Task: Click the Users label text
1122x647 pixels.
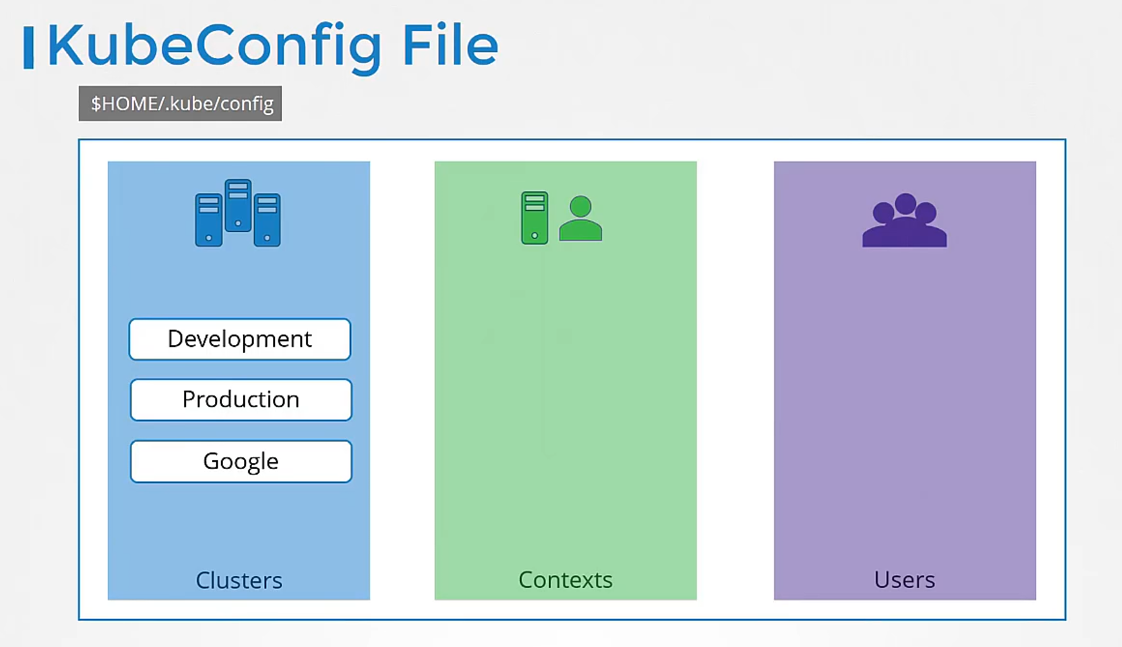Action: (x=904, y=580)
